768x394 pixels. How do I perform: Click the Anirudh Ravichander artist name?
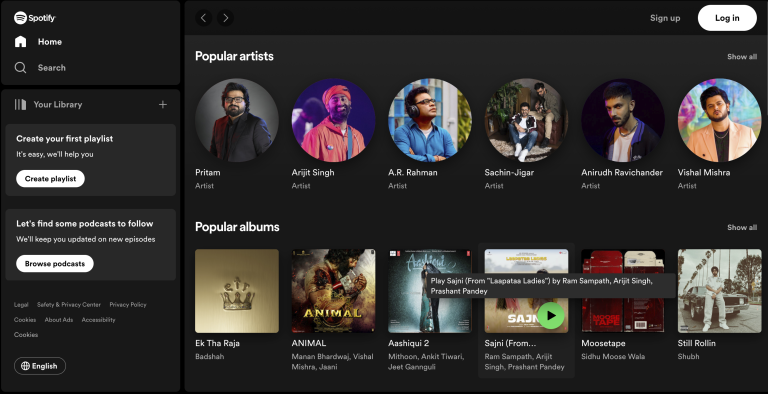[622, 172]
